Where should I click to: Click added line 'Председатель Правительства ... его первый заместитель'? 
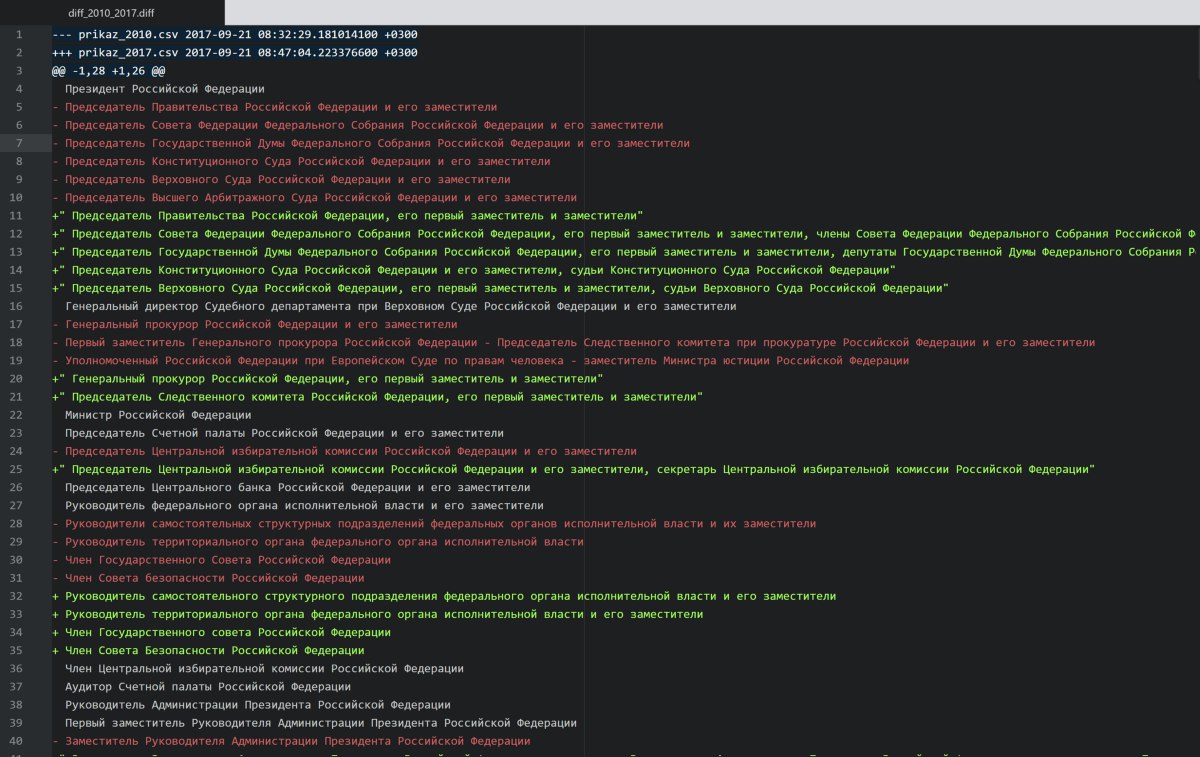pyautogui.click(x=347, y=216)
